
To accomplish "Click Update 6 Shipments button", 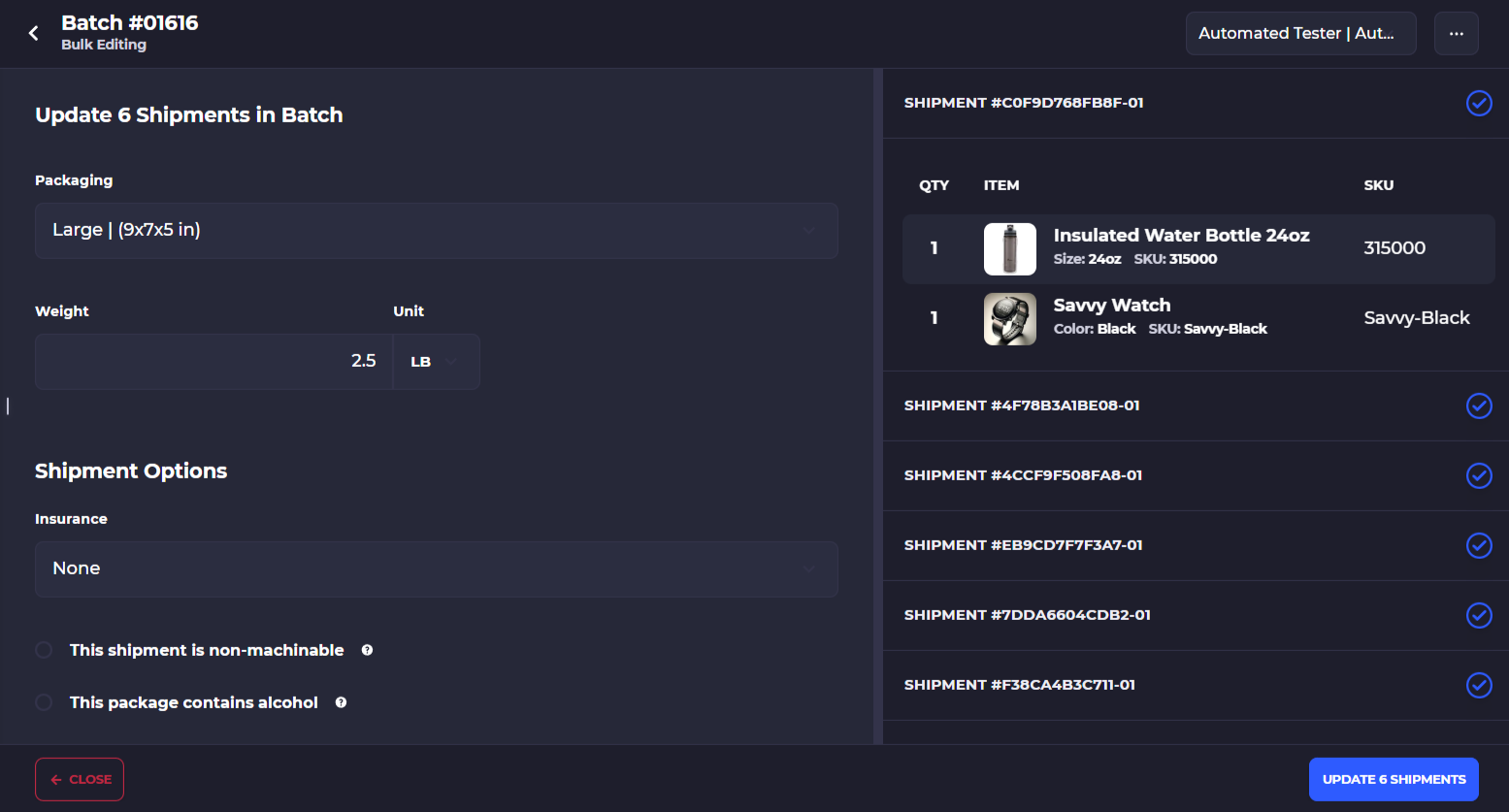I will point(1394,779).
